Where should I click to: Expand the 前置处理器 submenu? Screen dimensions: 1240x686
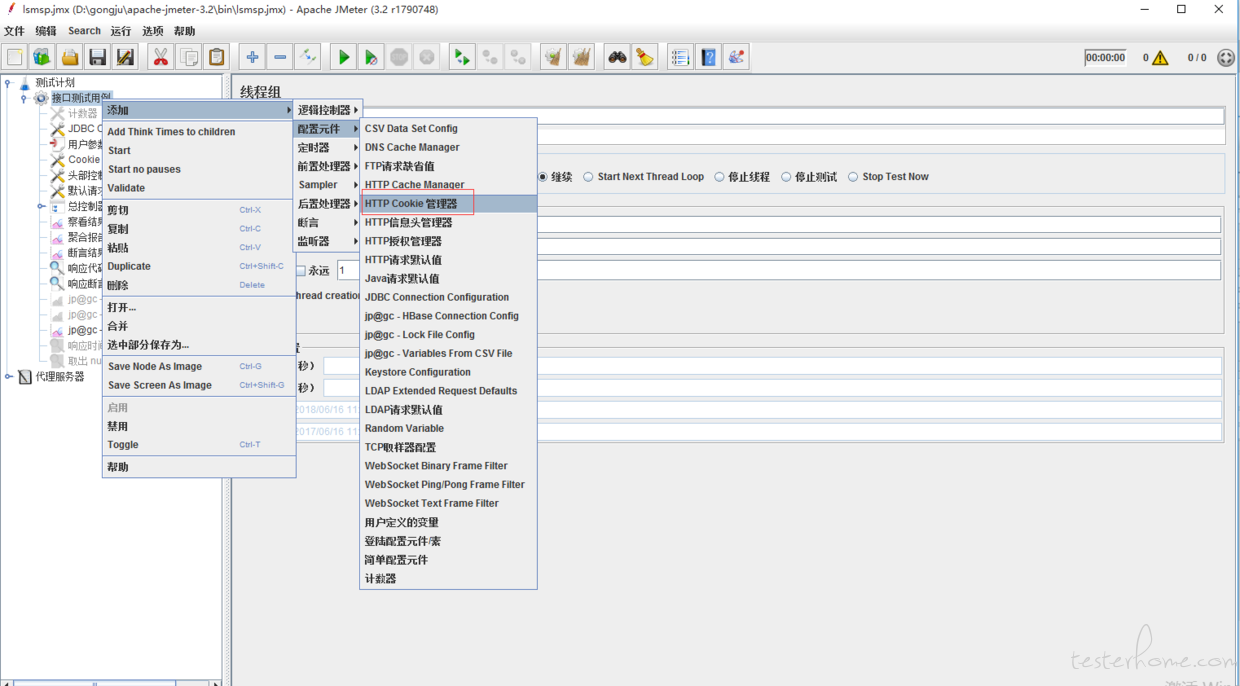(327, 166)
